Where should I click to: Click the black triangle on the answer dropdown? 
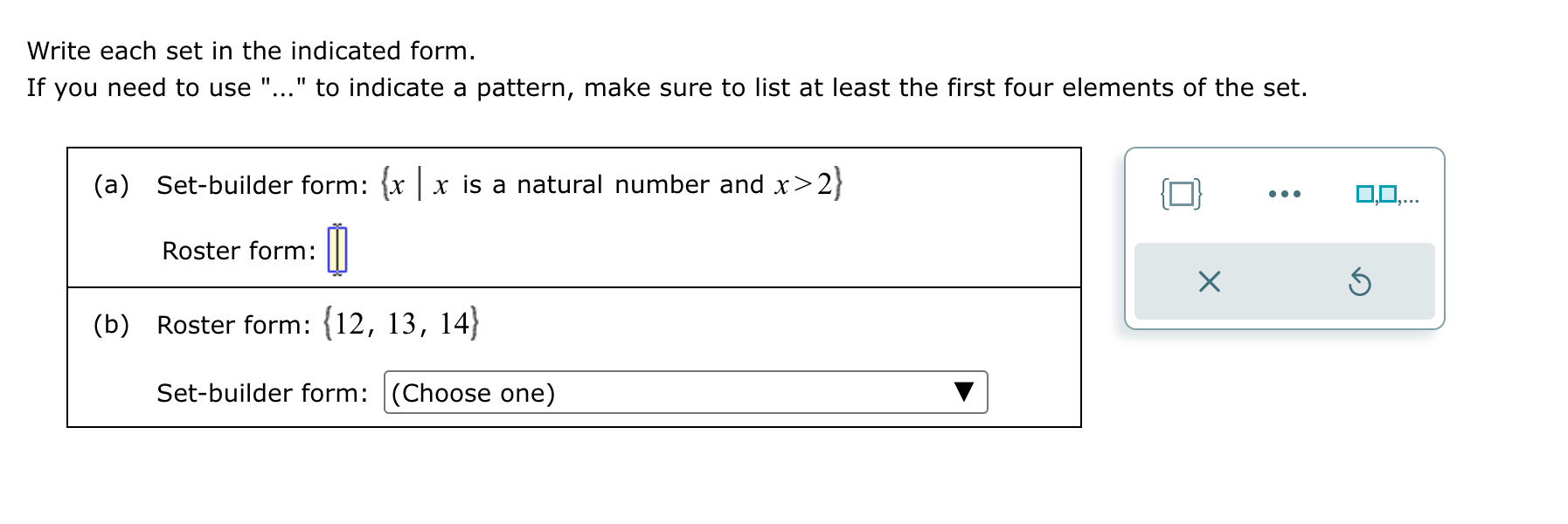(964, 393)
